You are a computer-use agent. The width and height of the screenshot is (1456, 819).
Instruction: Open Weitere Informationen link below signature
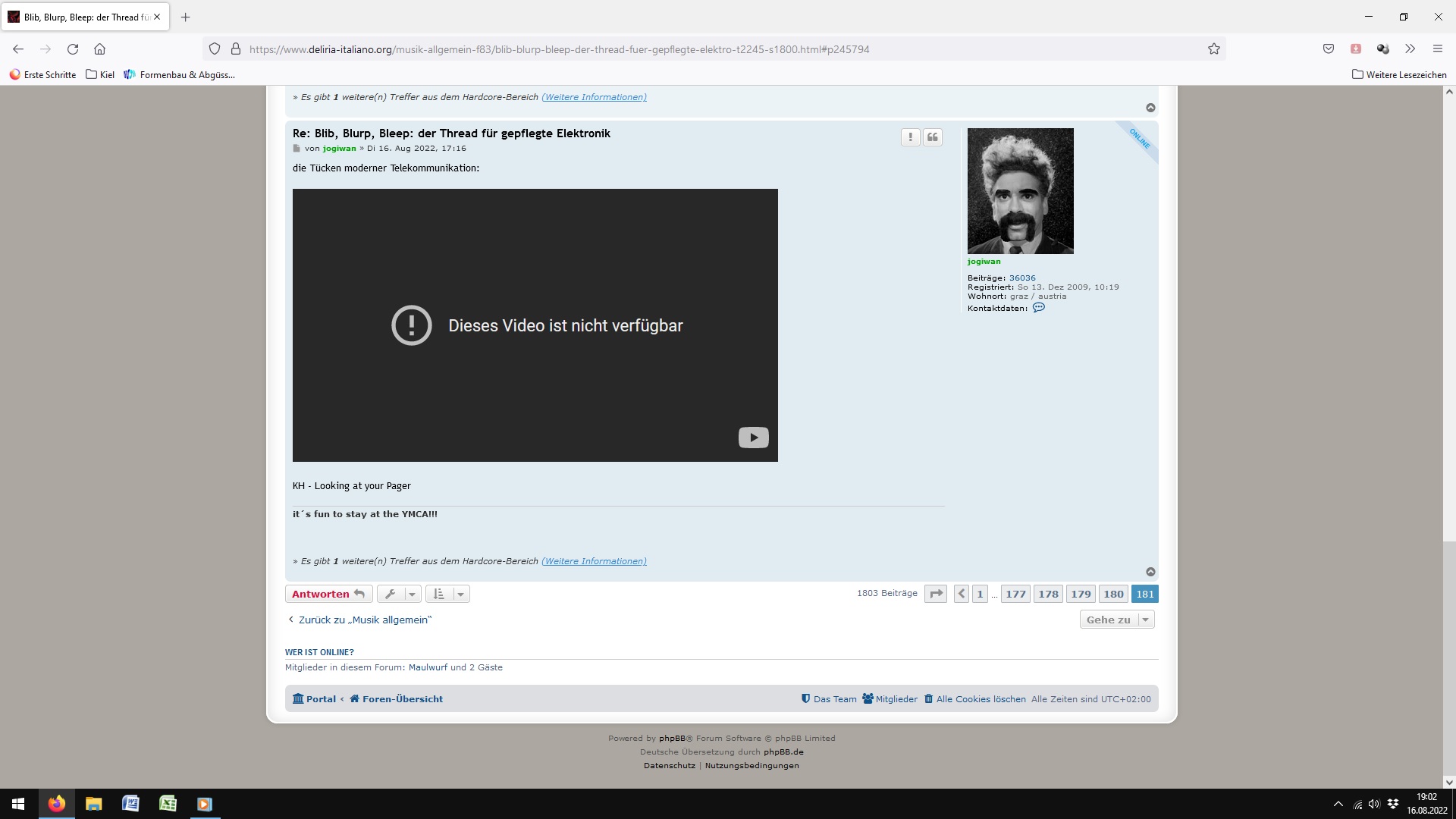pyautogui.click(x=594, y=561)
